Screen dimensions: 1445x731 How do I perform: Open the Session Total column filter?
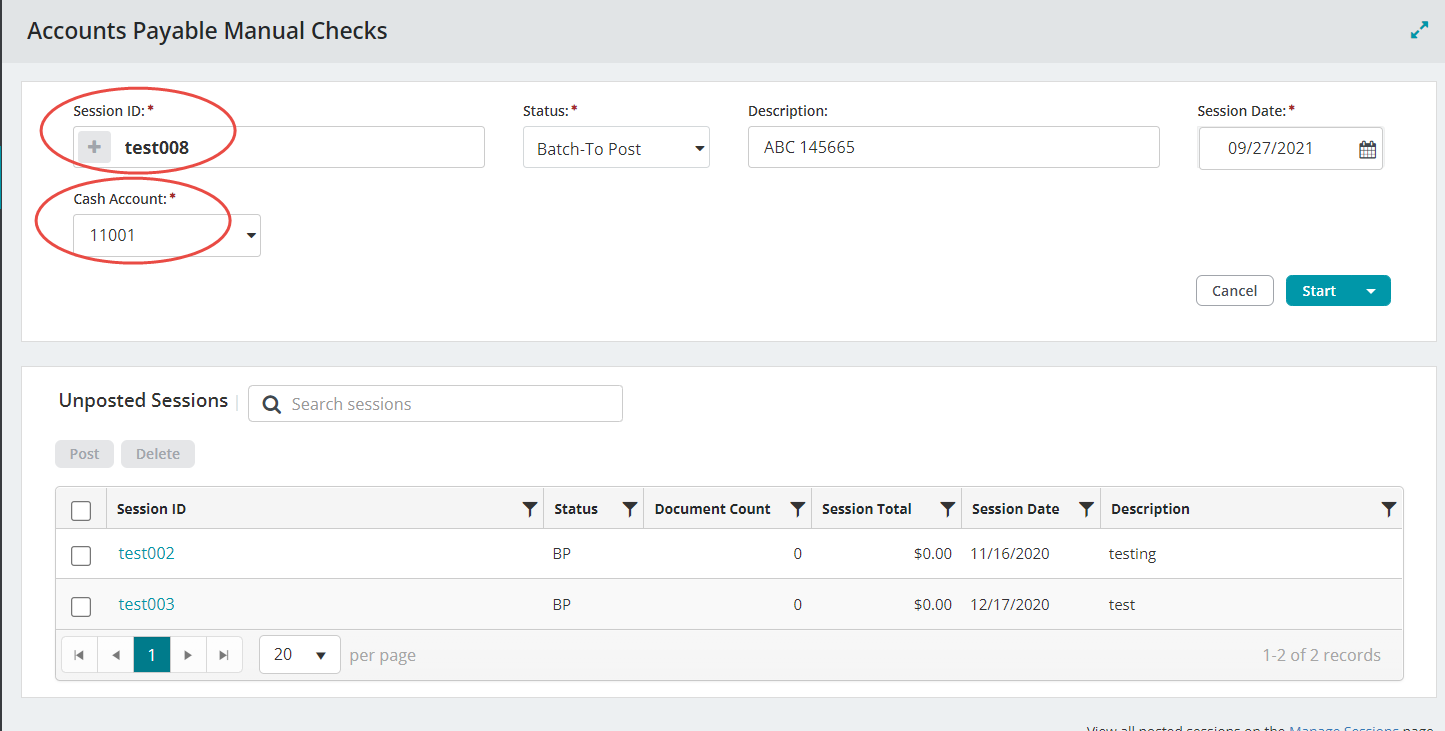point(947,509)
